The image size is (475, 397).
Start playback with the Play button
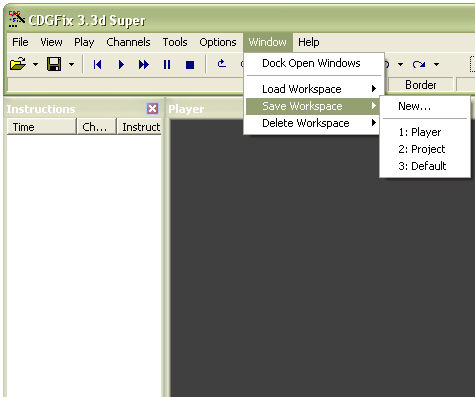click(x=121, y=64)
